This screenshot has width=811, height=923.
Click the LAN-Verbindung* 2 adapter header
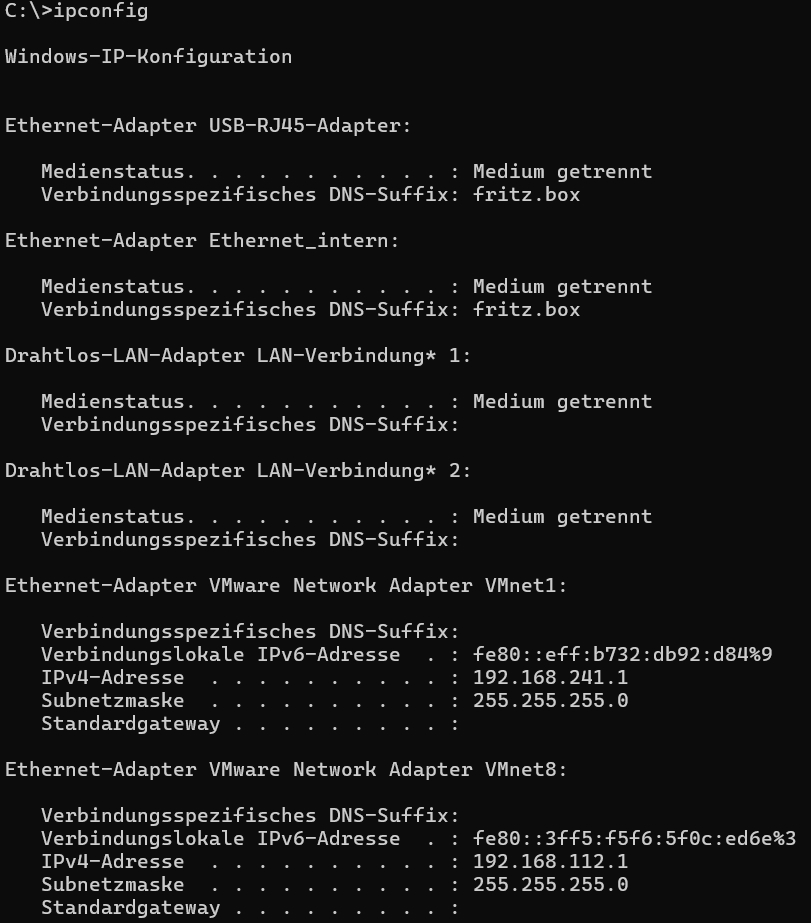pos(238,470)
